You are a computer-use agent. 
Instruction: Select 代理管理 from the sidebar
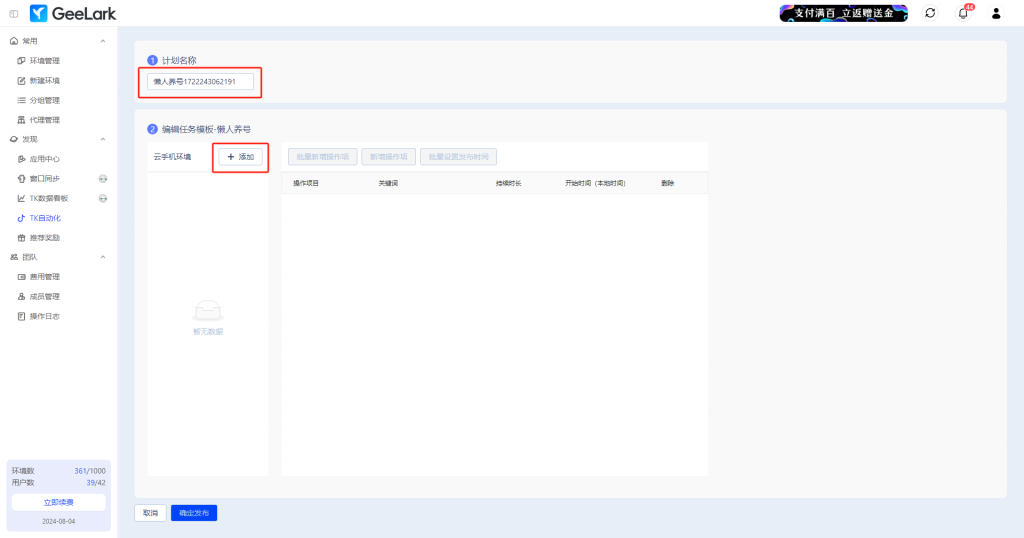44,120
